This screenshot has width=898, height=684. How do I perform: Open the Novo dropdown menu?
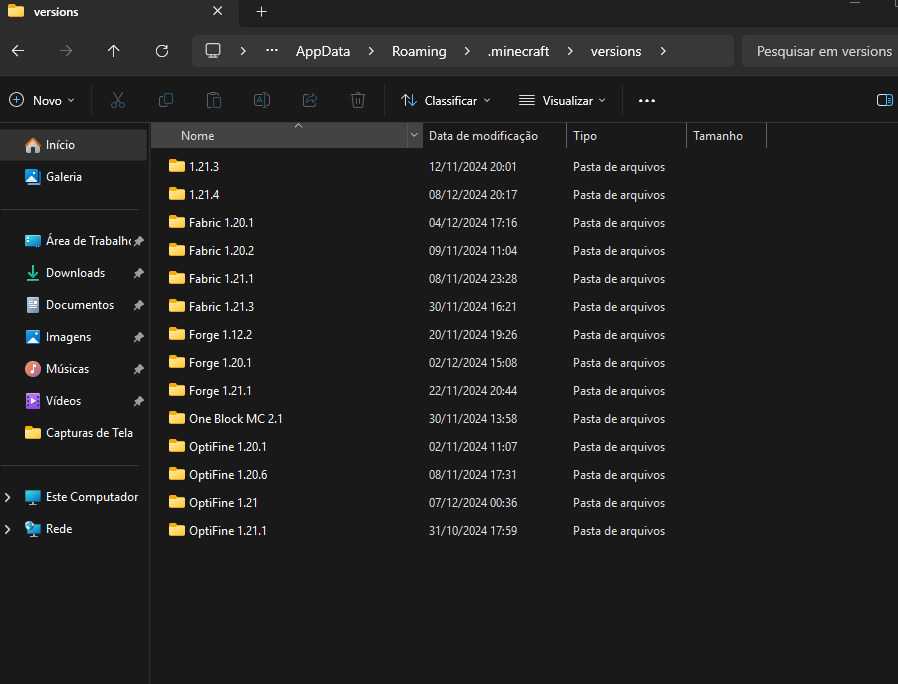click(x=42, y=100)
